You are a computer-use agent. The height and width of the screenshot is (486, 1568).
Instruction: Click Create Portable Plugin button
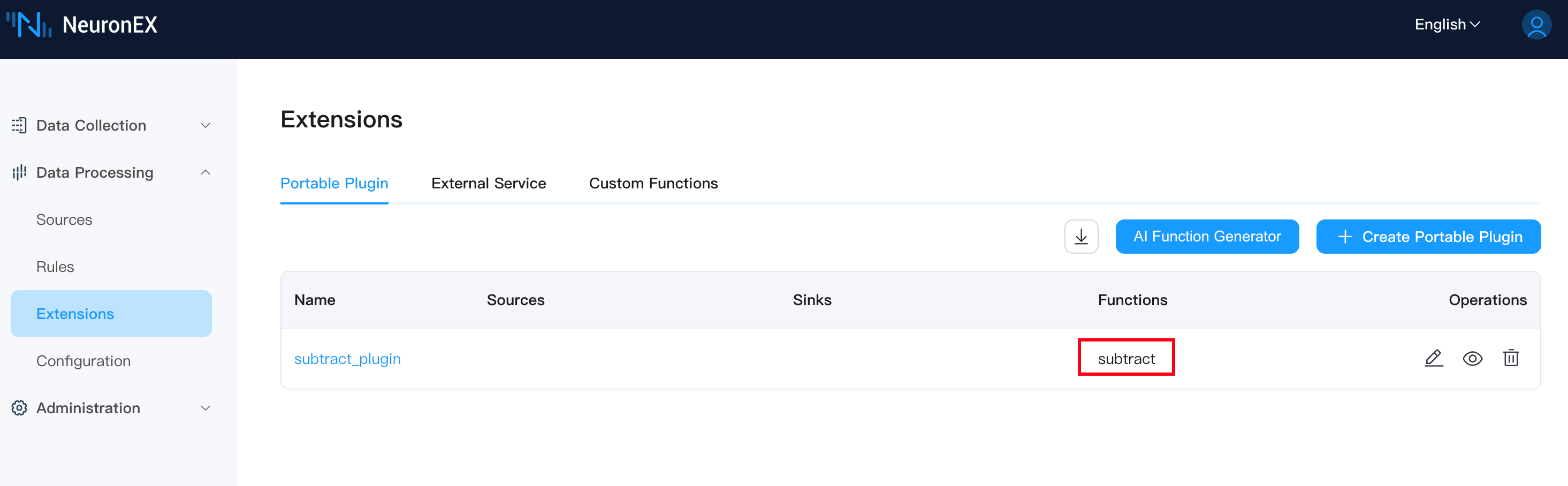[1428, 236]
